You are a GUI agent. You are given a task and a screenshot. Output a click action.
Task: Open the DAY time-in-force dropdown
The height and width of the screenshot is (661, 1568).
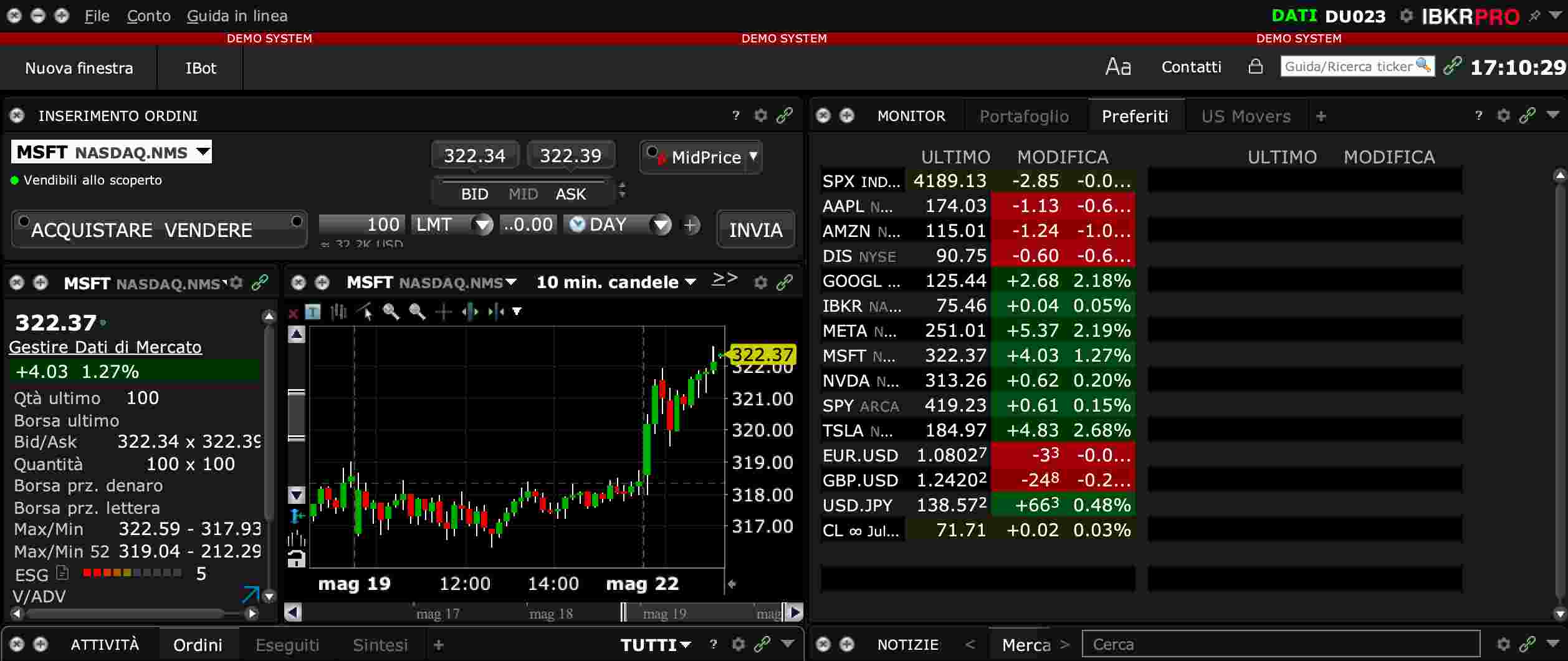click(x=661, y=225)
